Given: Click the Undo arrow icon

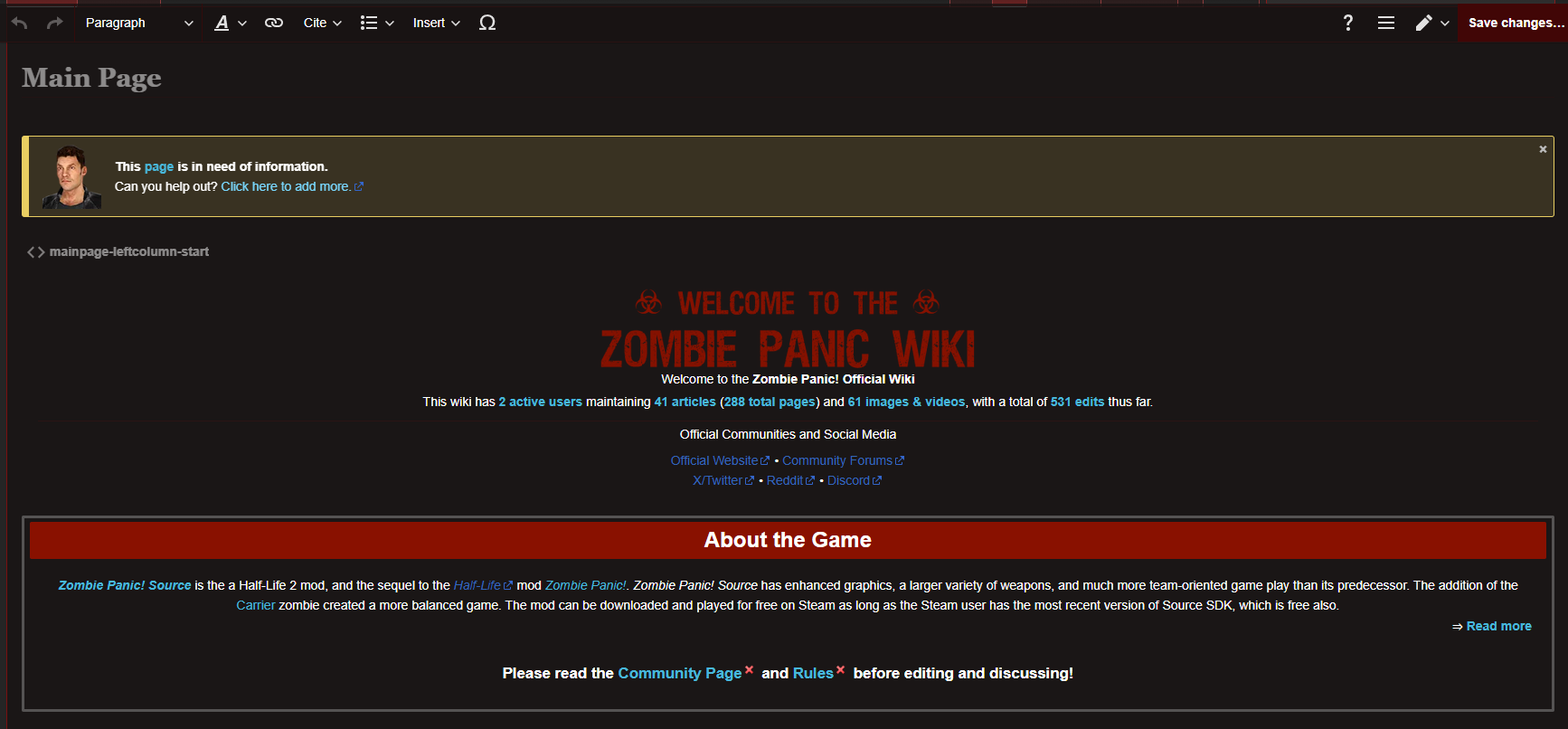Looking at the screenshot, I should [20, 23].
